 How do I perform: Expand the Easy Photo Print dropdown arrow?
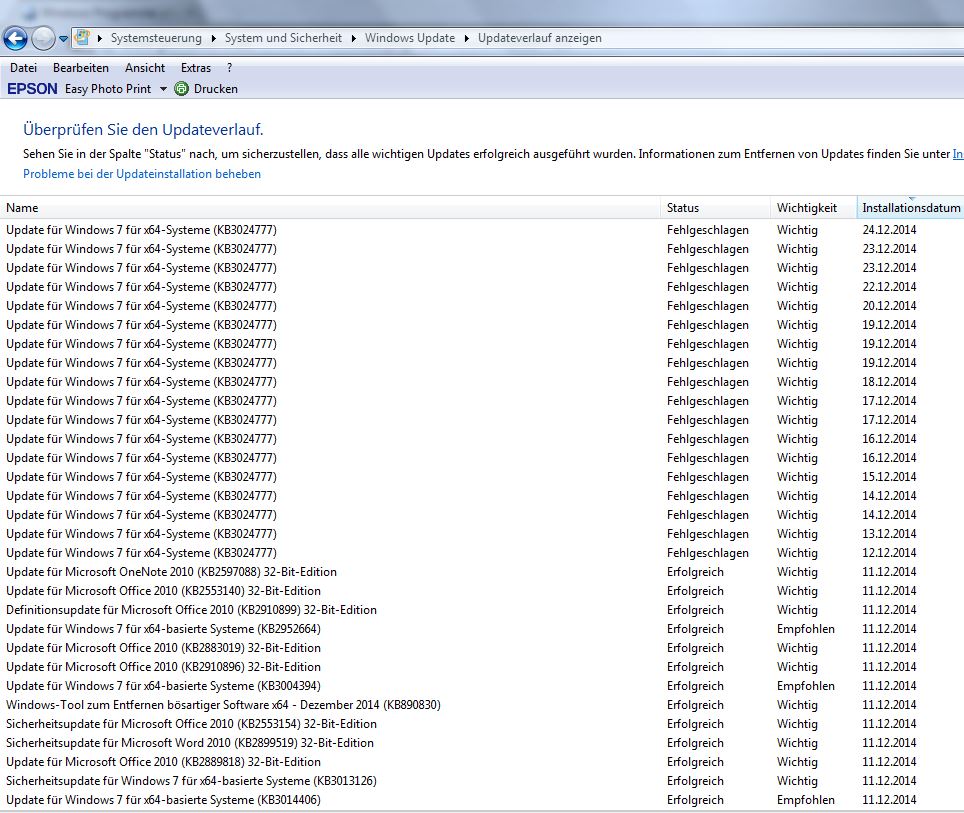163,89
